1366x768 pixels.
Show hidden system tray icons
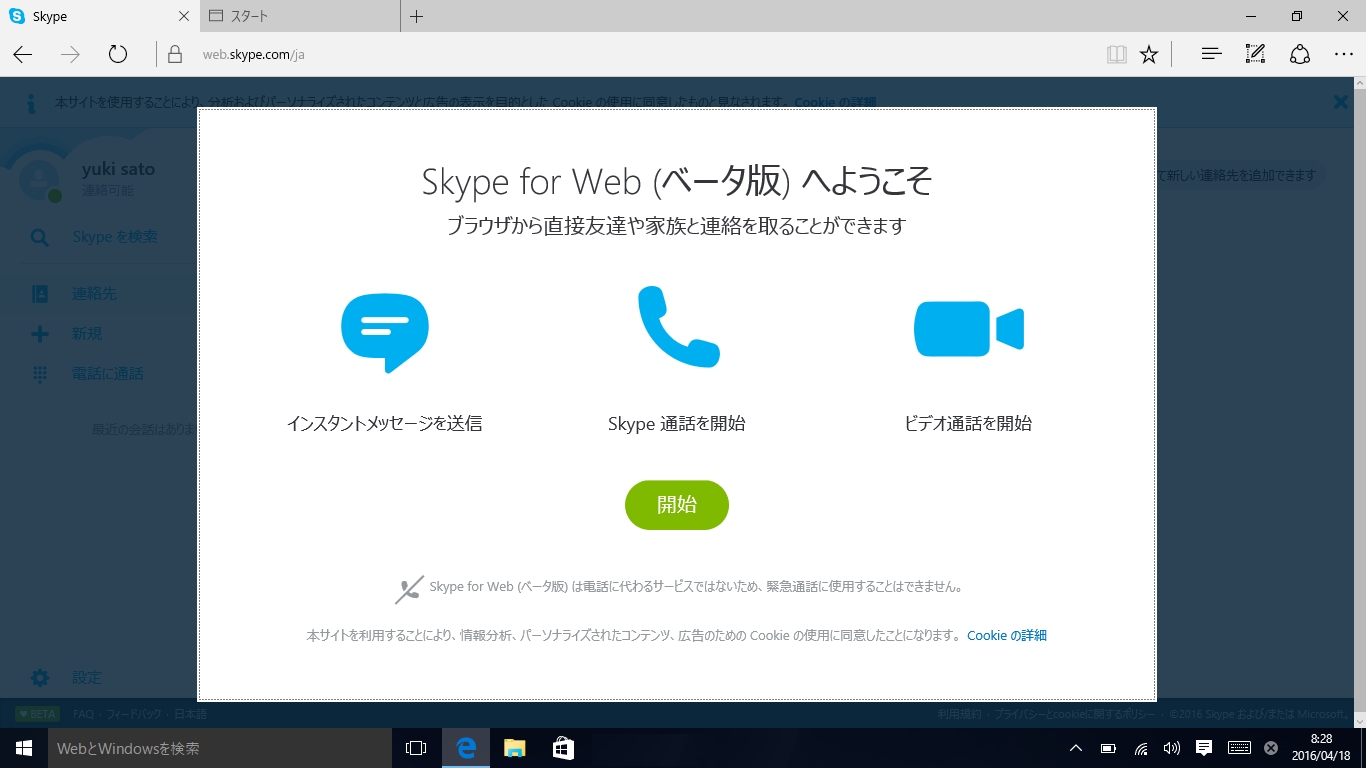click(1076, 748)
